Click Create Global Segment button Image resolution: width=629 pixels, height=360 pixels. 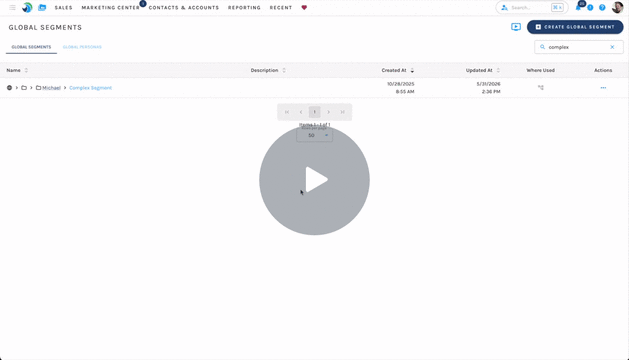(575, 27)
